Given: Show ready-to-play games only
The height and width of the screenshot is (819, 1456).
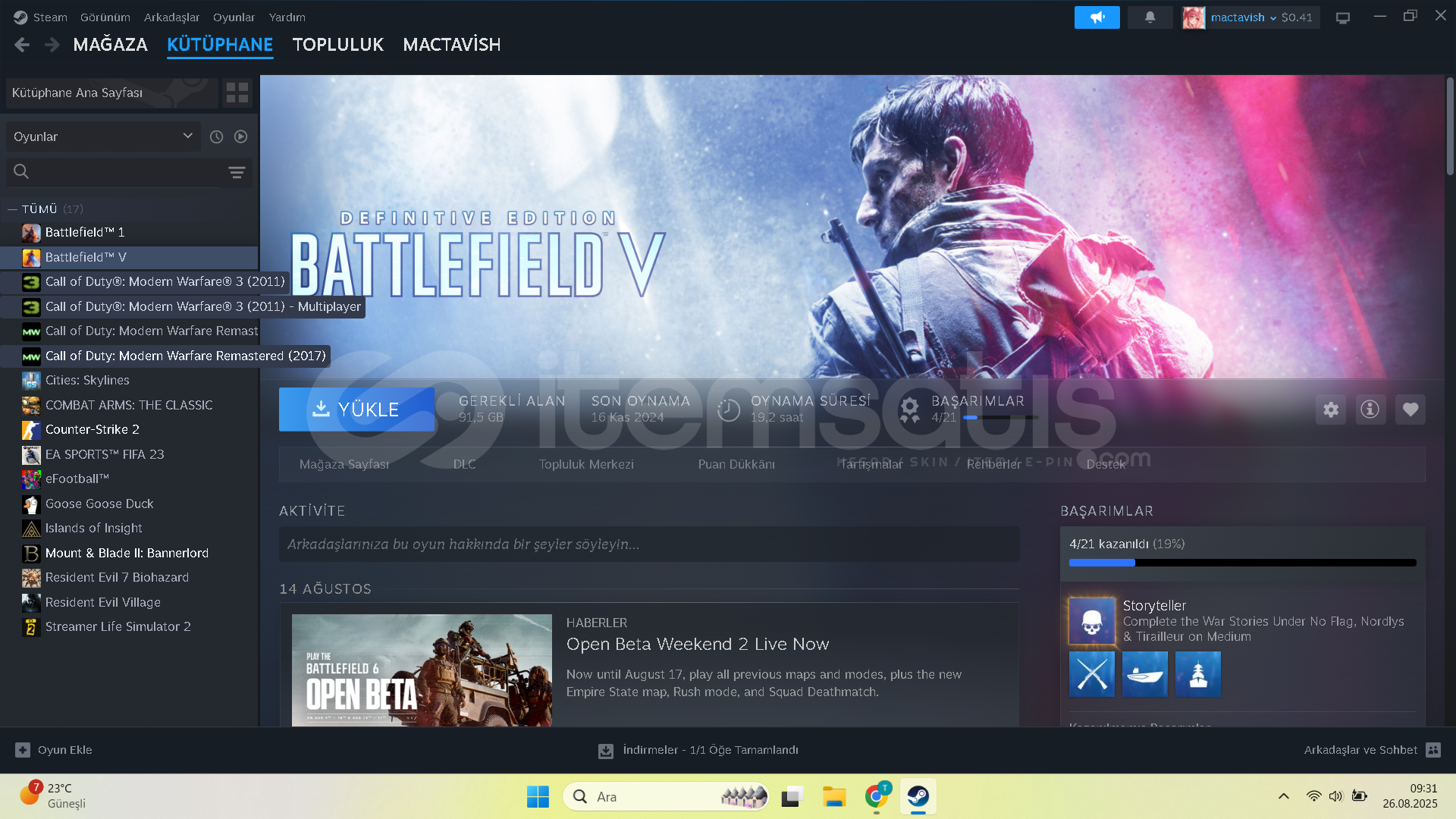Looking at the screenshot, I should pos(241,136).
